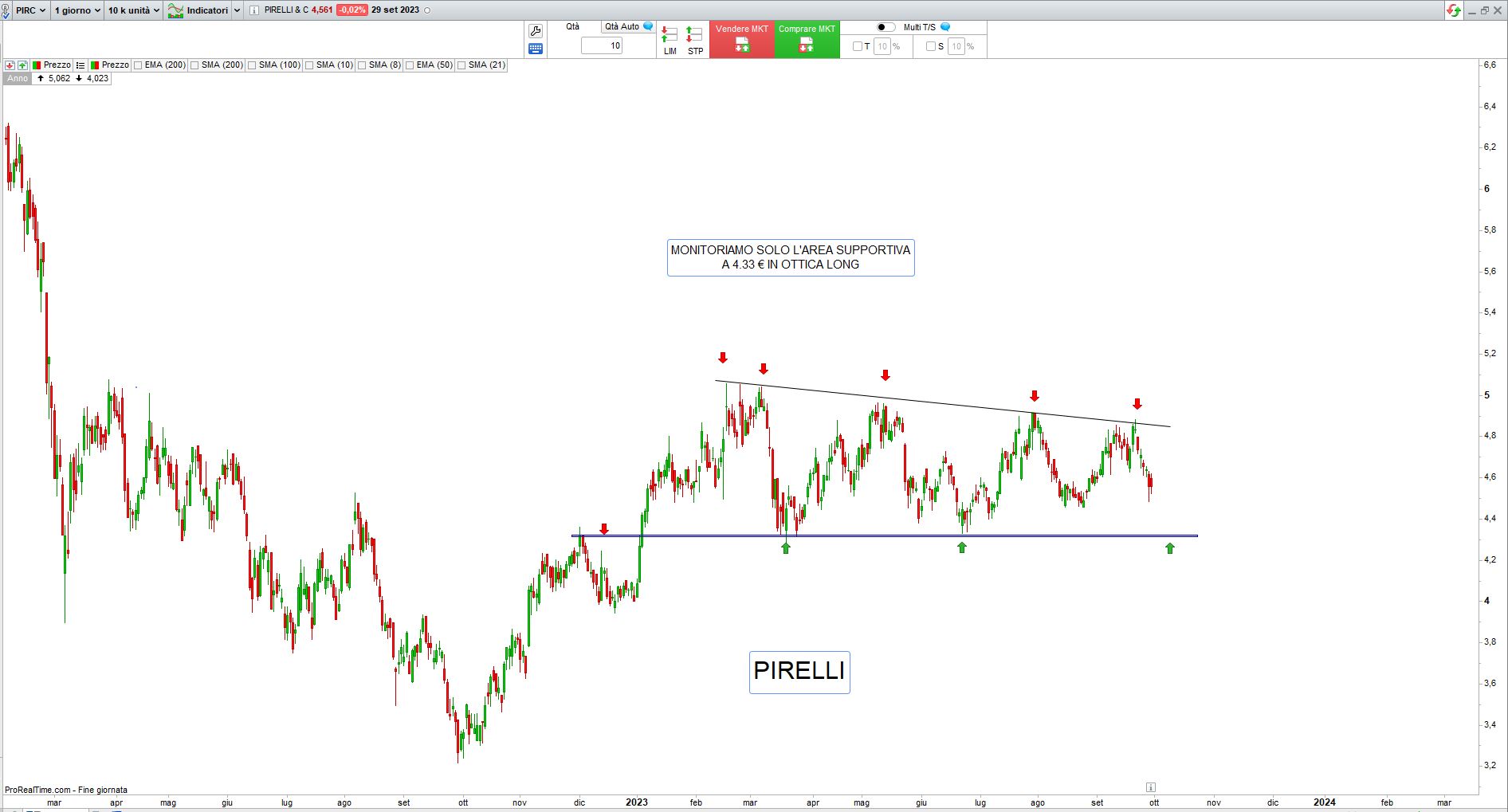The image size is (1508, 812).
Task: Enable the SMA (100) indicator checkbox
Action: tap(252, 65)
